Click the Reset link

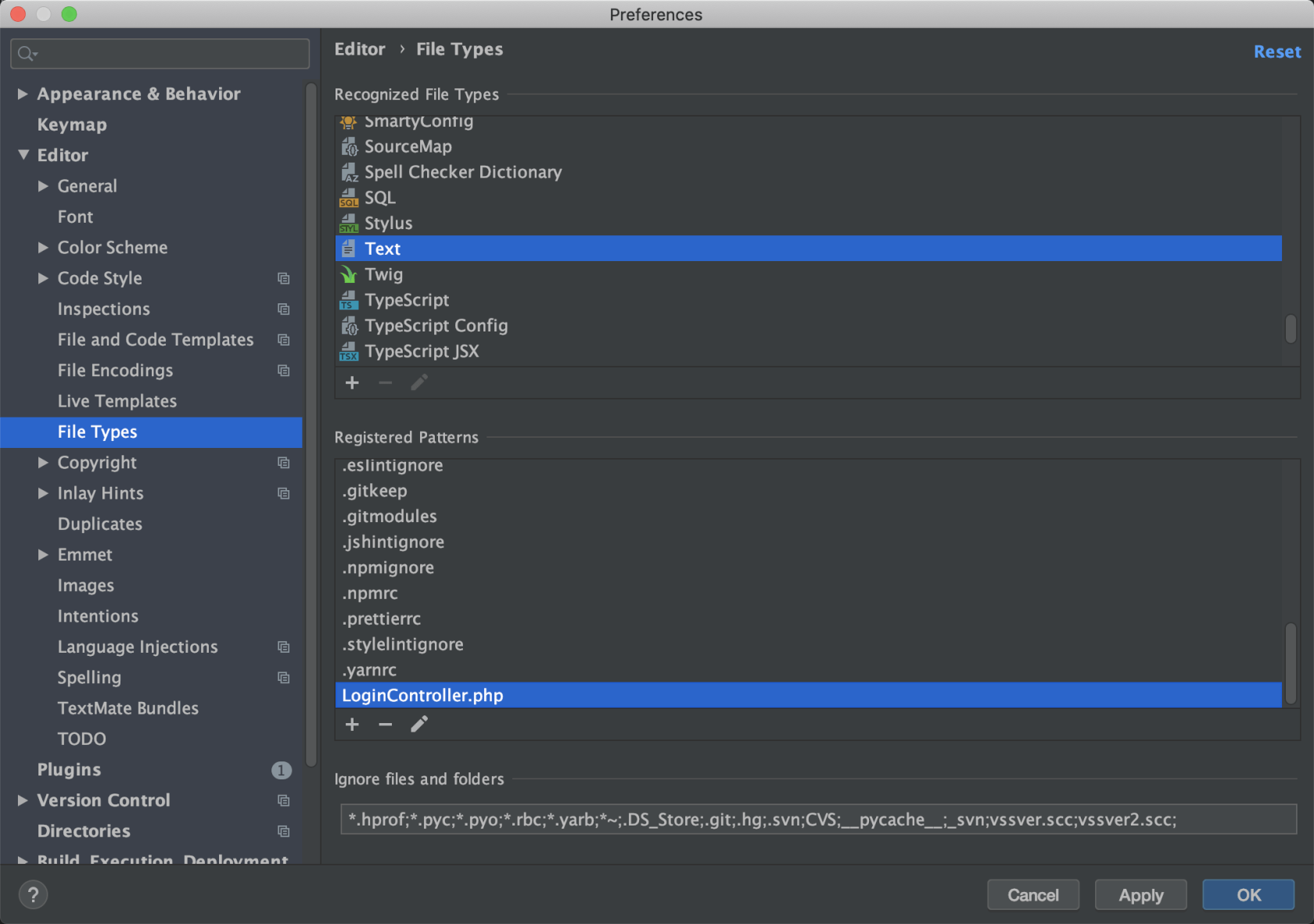point(1276,51)
